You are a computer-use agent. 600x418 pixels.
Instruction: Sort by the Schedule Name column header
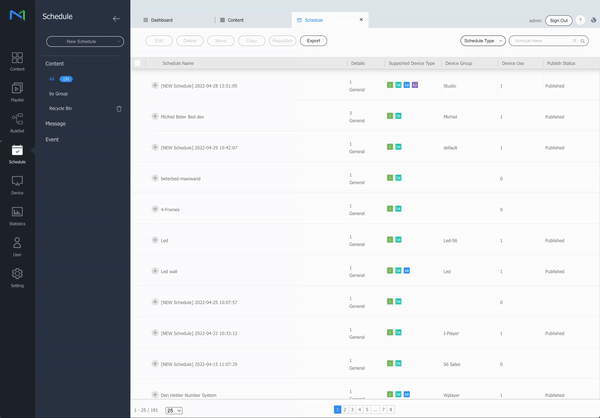[178, 63]
